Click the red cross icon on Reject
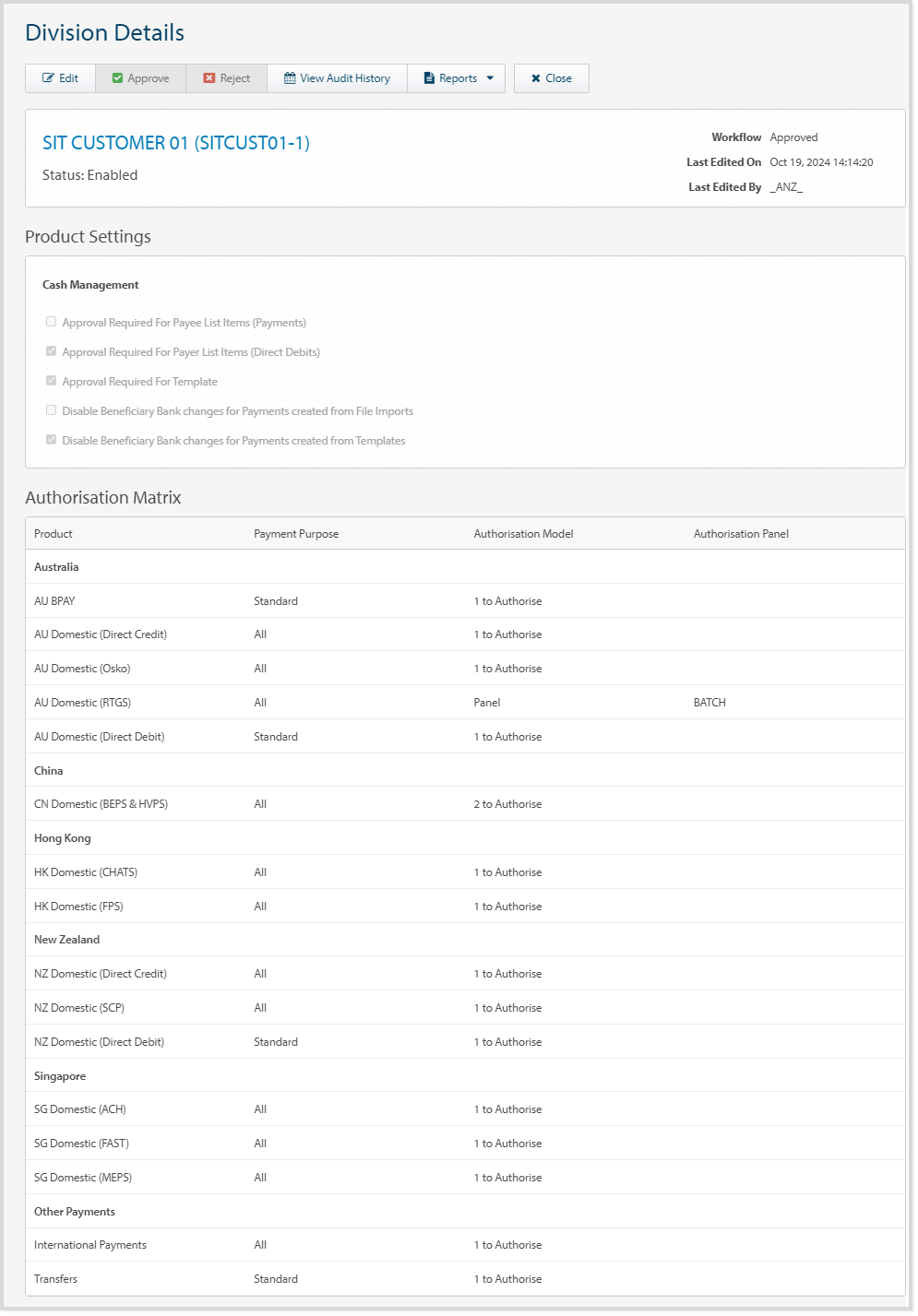This screenshot has width=918, height=1316. pyautogui.click(x=209, y=77)
